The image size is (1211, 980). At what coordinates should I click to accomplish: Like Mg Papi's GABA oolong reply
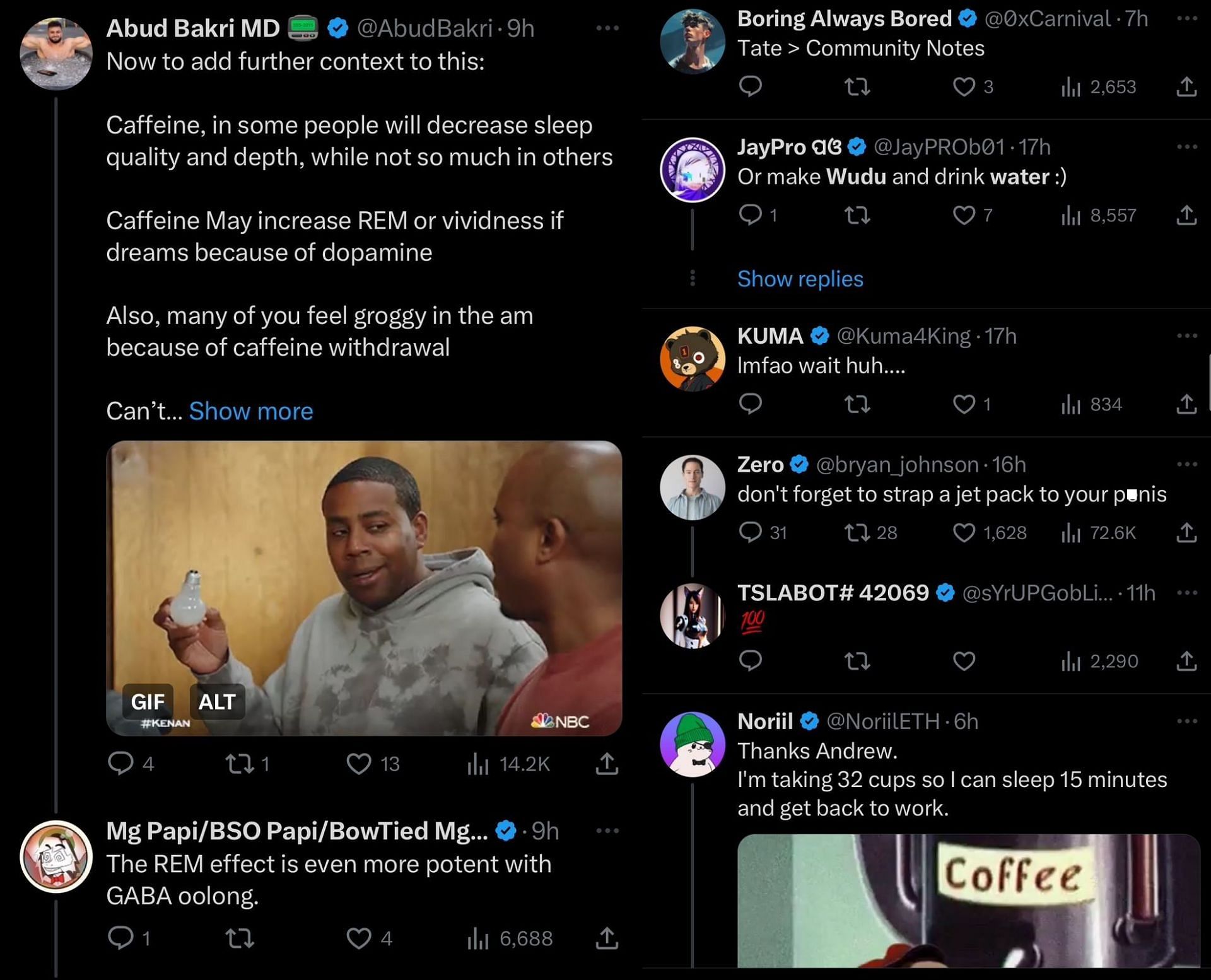point(359,938)
